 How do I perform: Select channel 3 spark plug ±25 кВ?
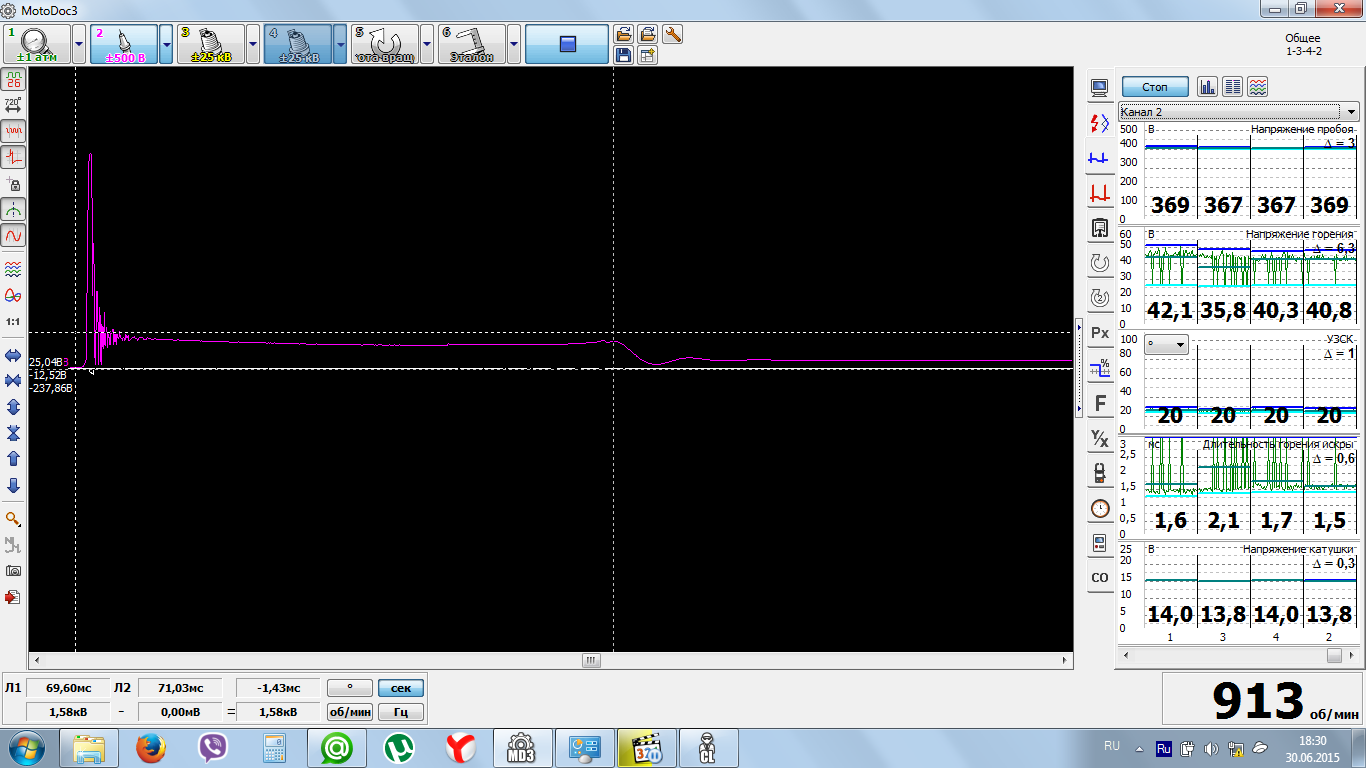click(x=211, y=44)
